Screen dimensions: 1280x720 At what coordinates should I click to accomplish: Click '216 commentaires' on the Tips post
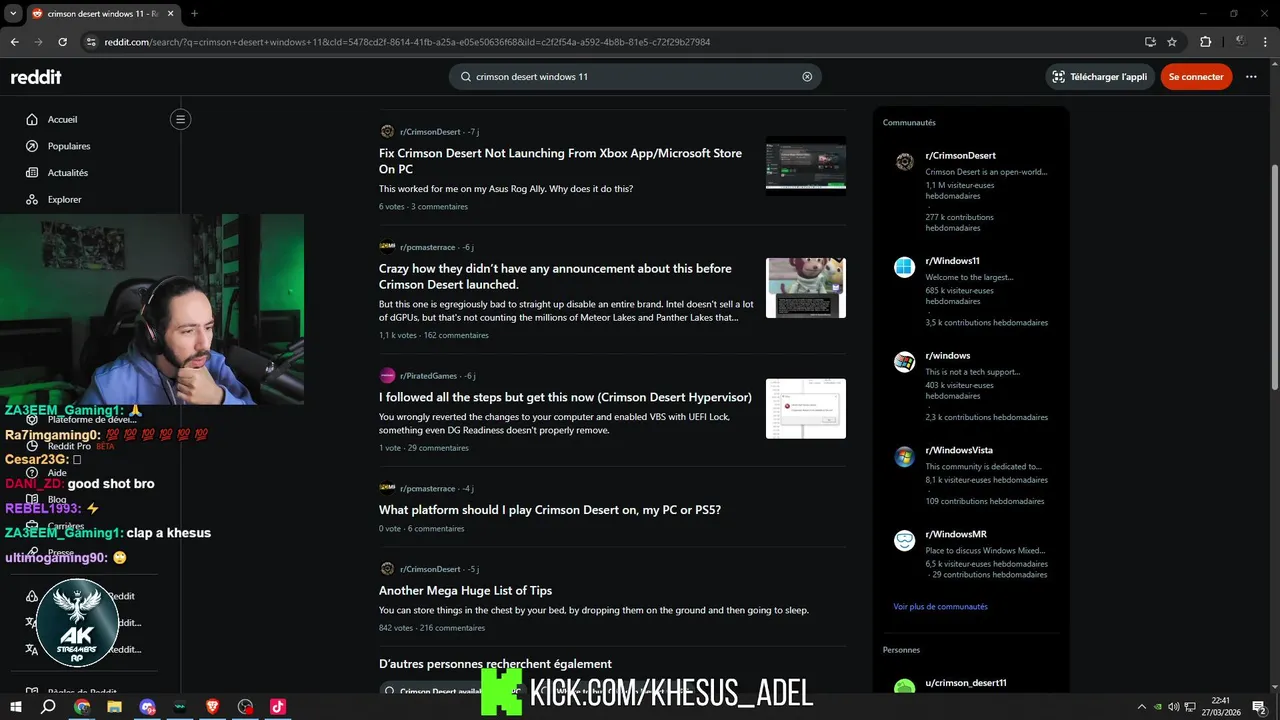pyautogui.click(x=452, y=629)
